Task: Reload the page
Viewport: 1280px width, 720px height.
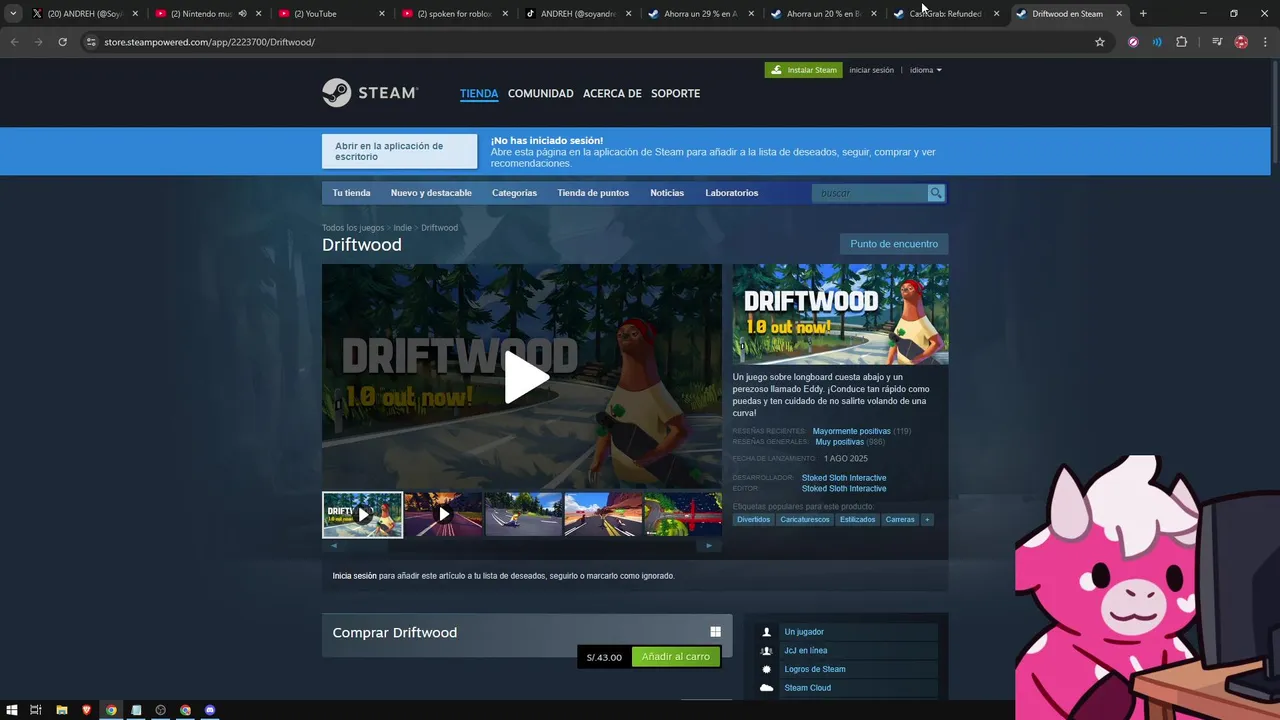Action: 62,42
